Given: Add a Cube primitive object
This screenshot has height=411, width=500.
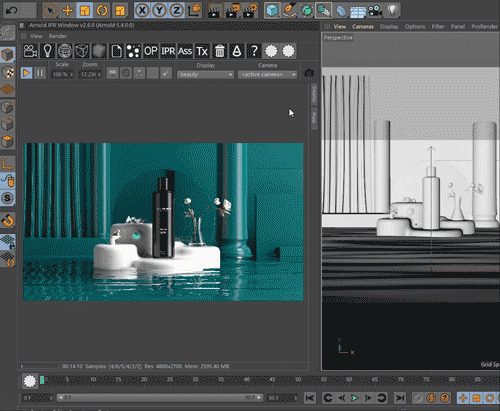Looking at the screenshot, I should [x=272, y=11].
